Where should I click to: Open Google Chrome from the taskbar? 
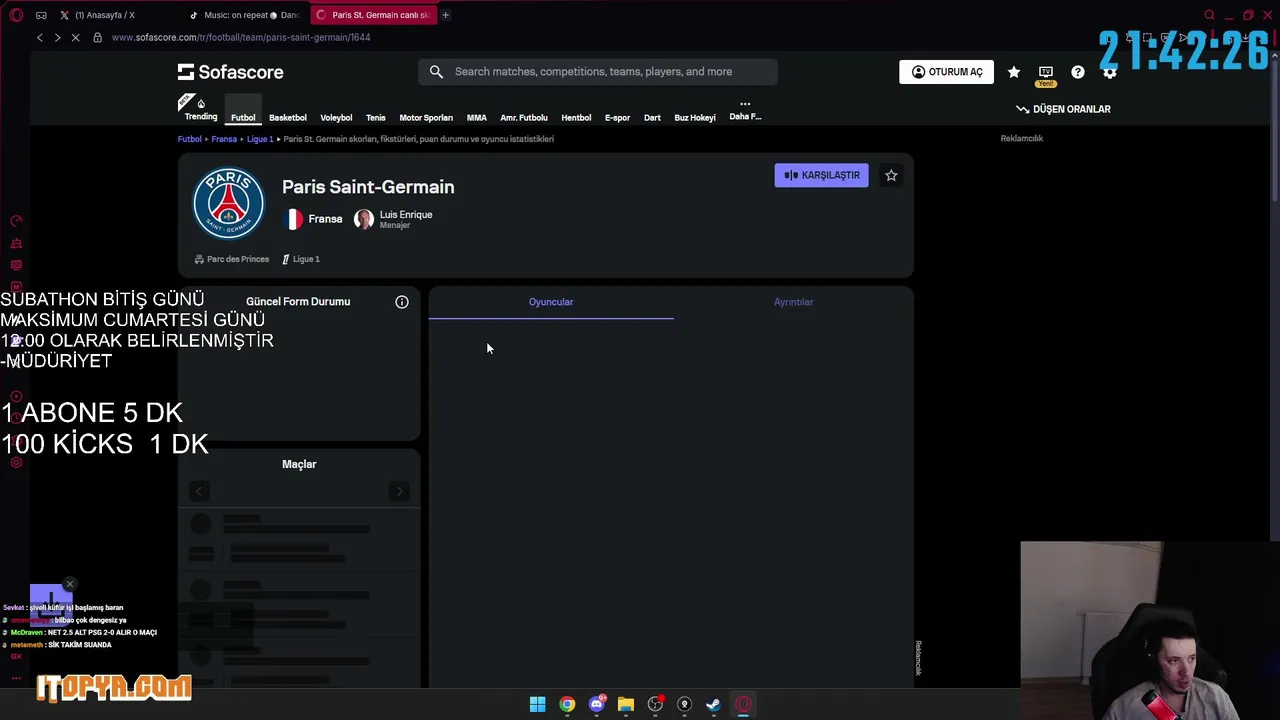[x=567, y=704]
